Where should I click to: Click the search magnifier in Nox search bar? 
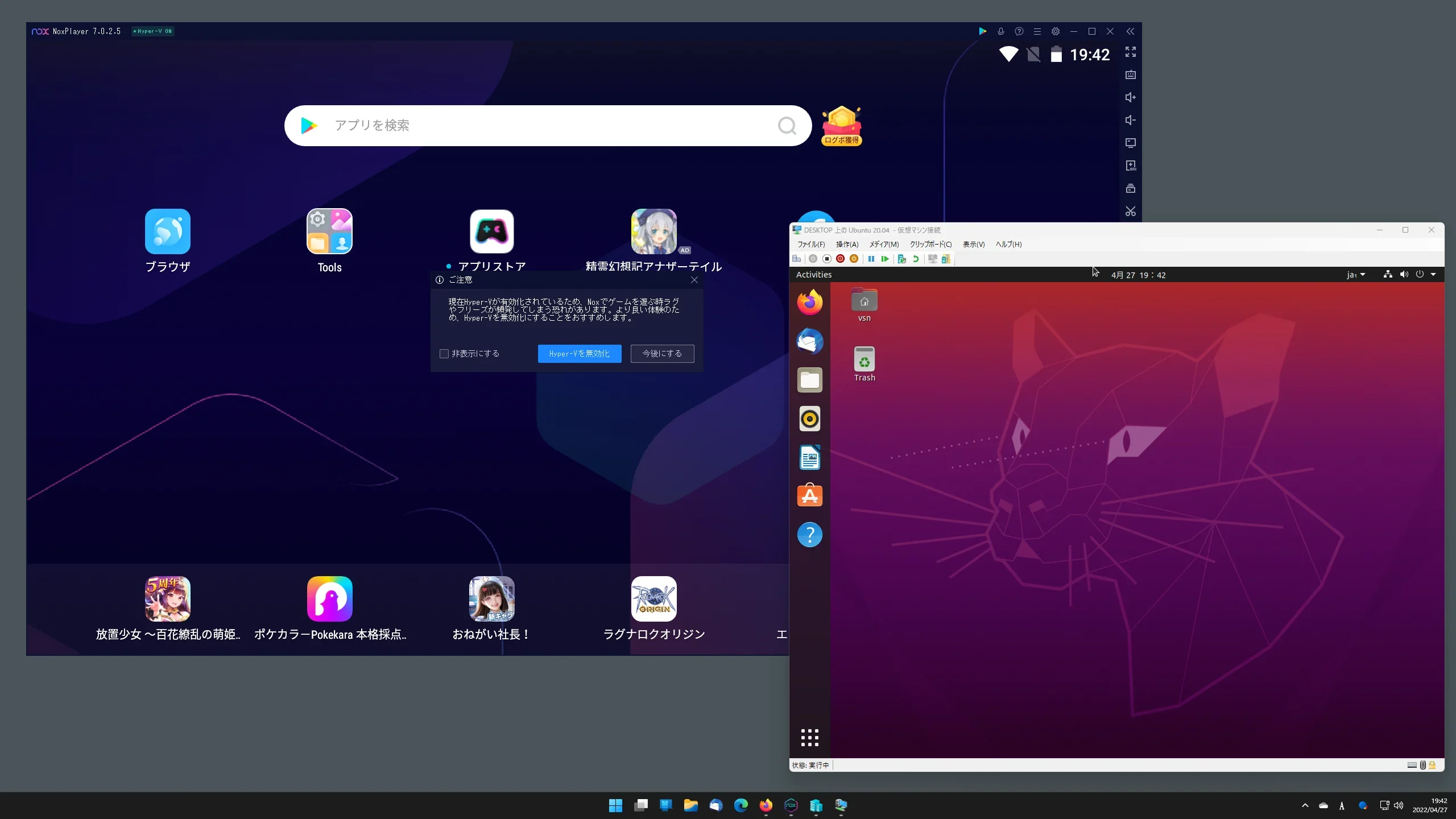tap(787, 126)
